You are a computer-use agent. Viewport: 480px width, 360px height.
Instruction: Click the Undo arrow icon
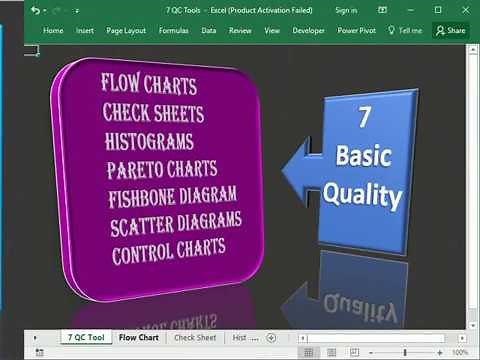coord(35,11)
